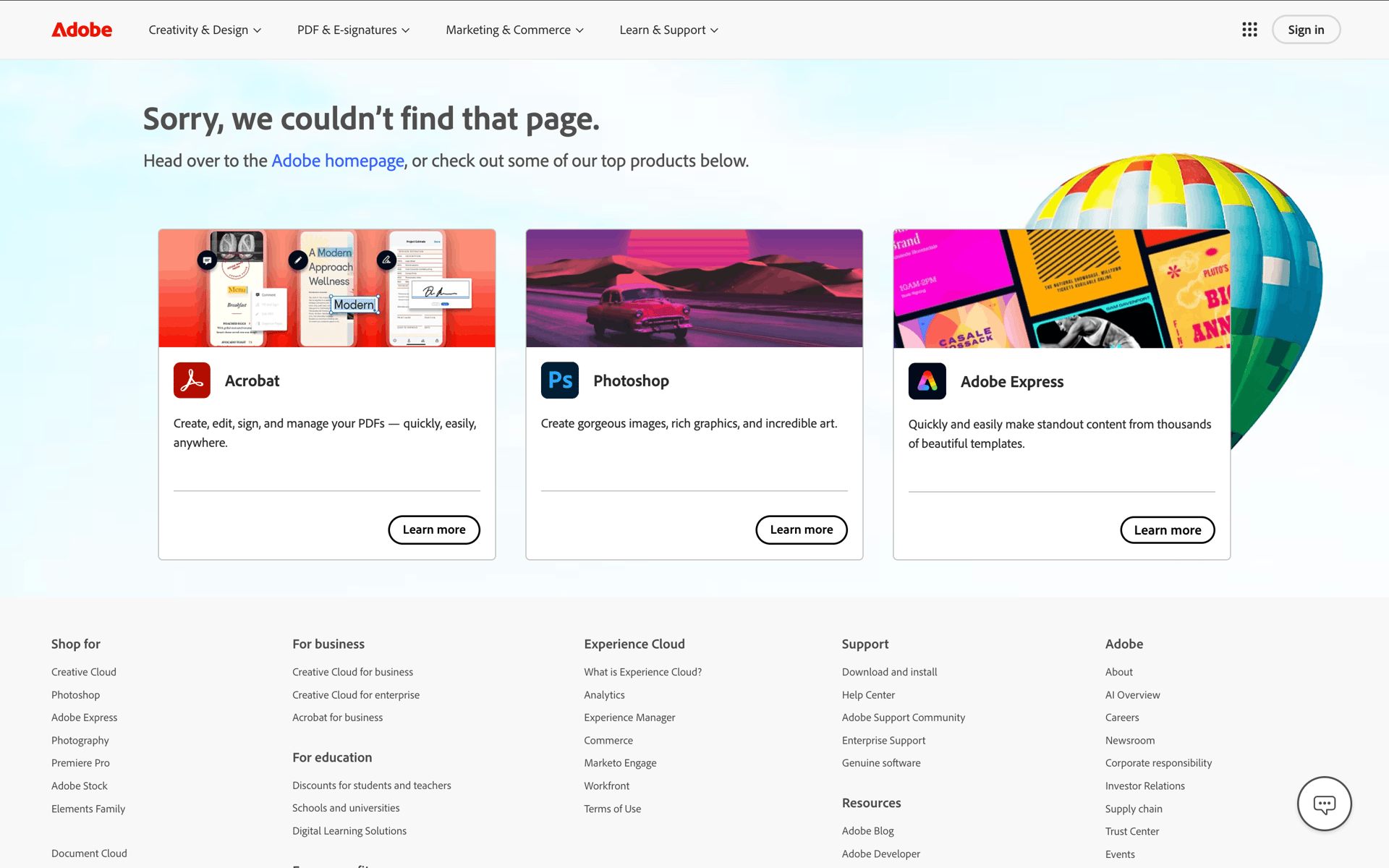Open the Events footer link

pos(1120,854)
